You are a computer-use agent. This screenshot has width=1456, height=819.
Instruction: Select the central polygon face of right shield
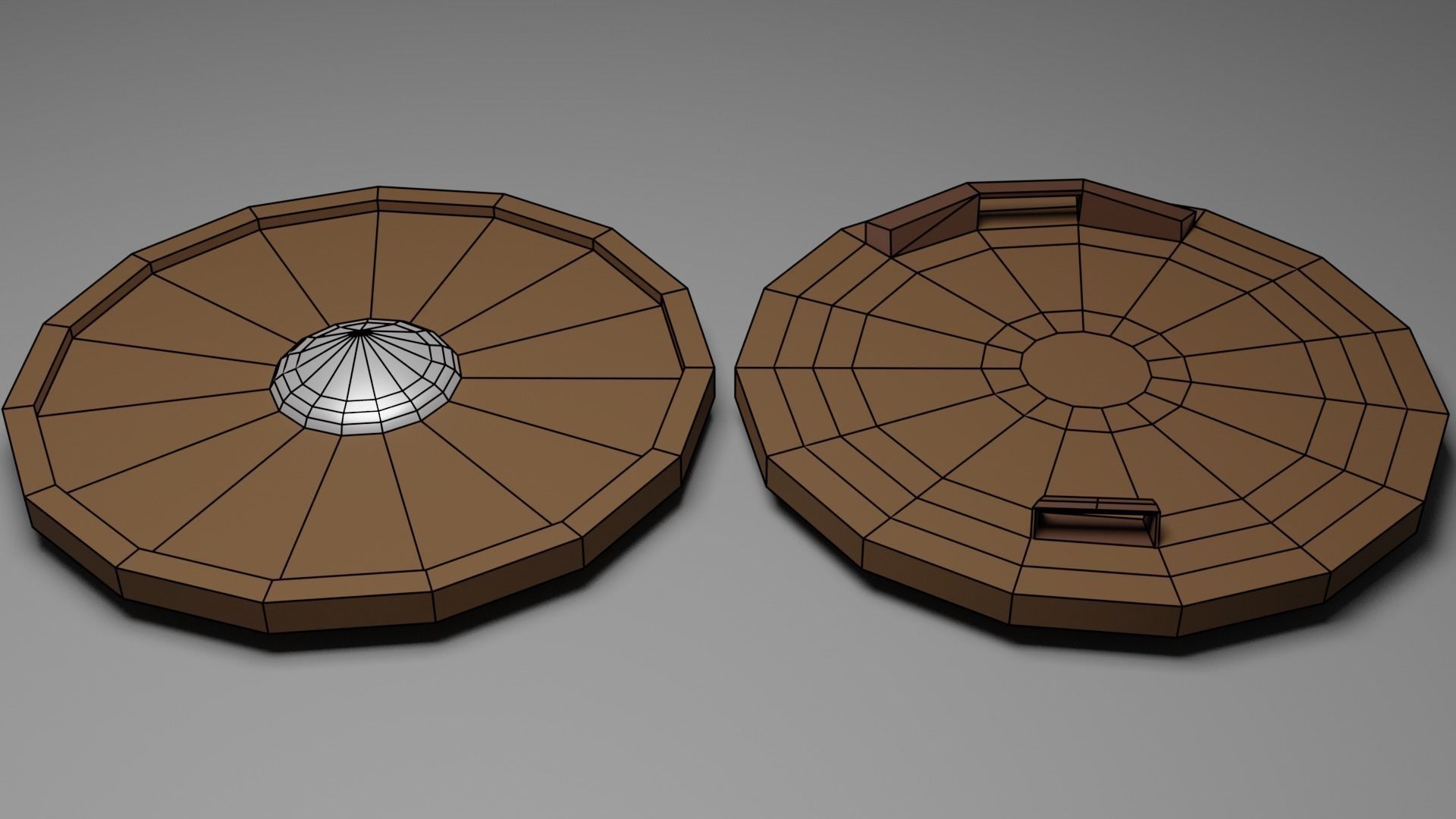1085,369
